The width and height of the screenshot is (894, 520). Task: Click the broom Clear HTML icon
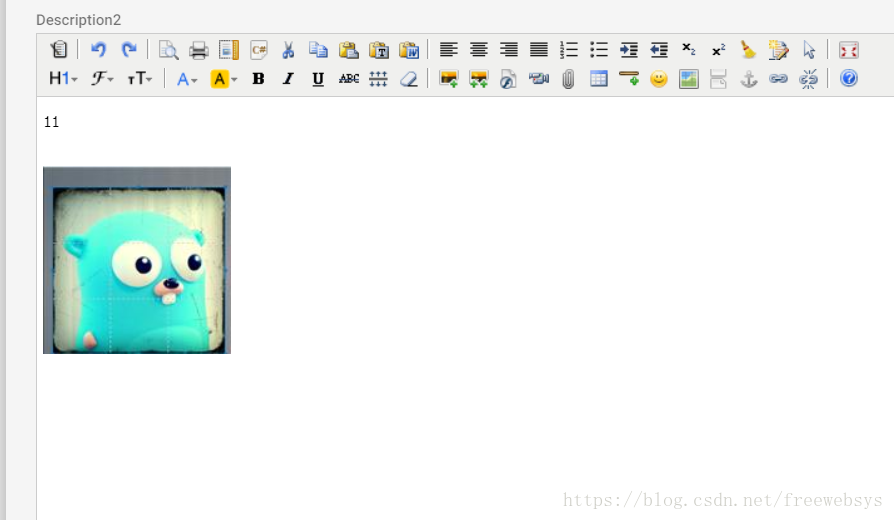tap(748, 50)
